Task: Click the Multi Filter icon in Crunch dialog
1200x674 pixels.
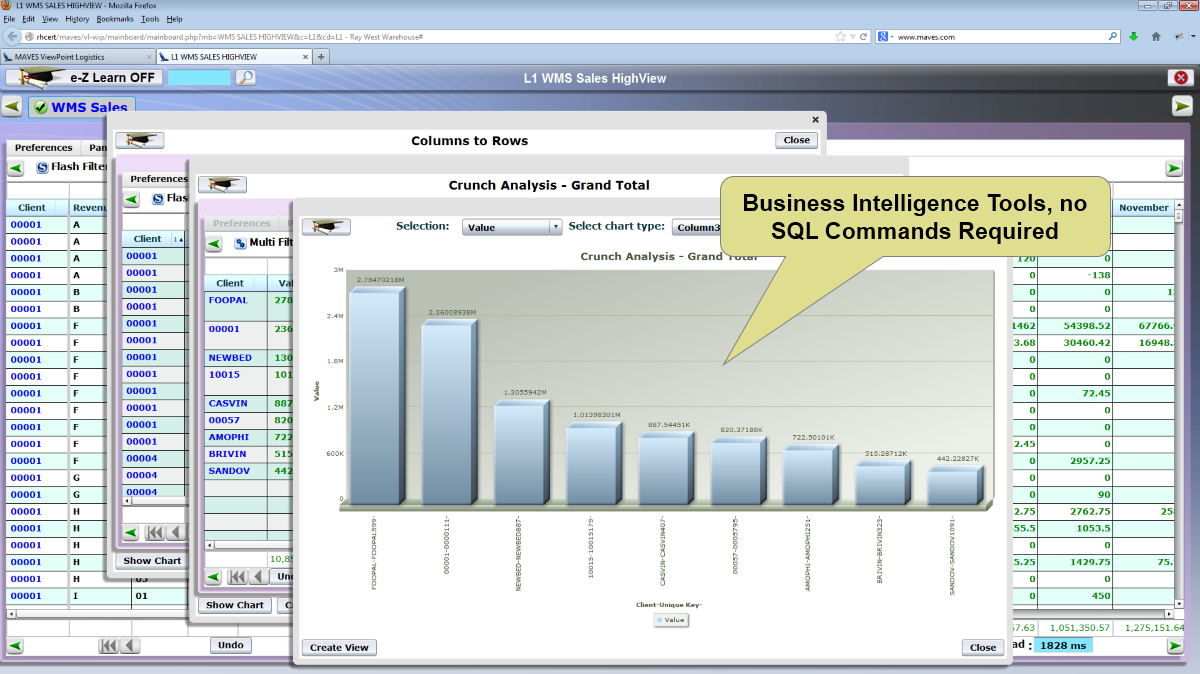Action: [x=240, y=243]
